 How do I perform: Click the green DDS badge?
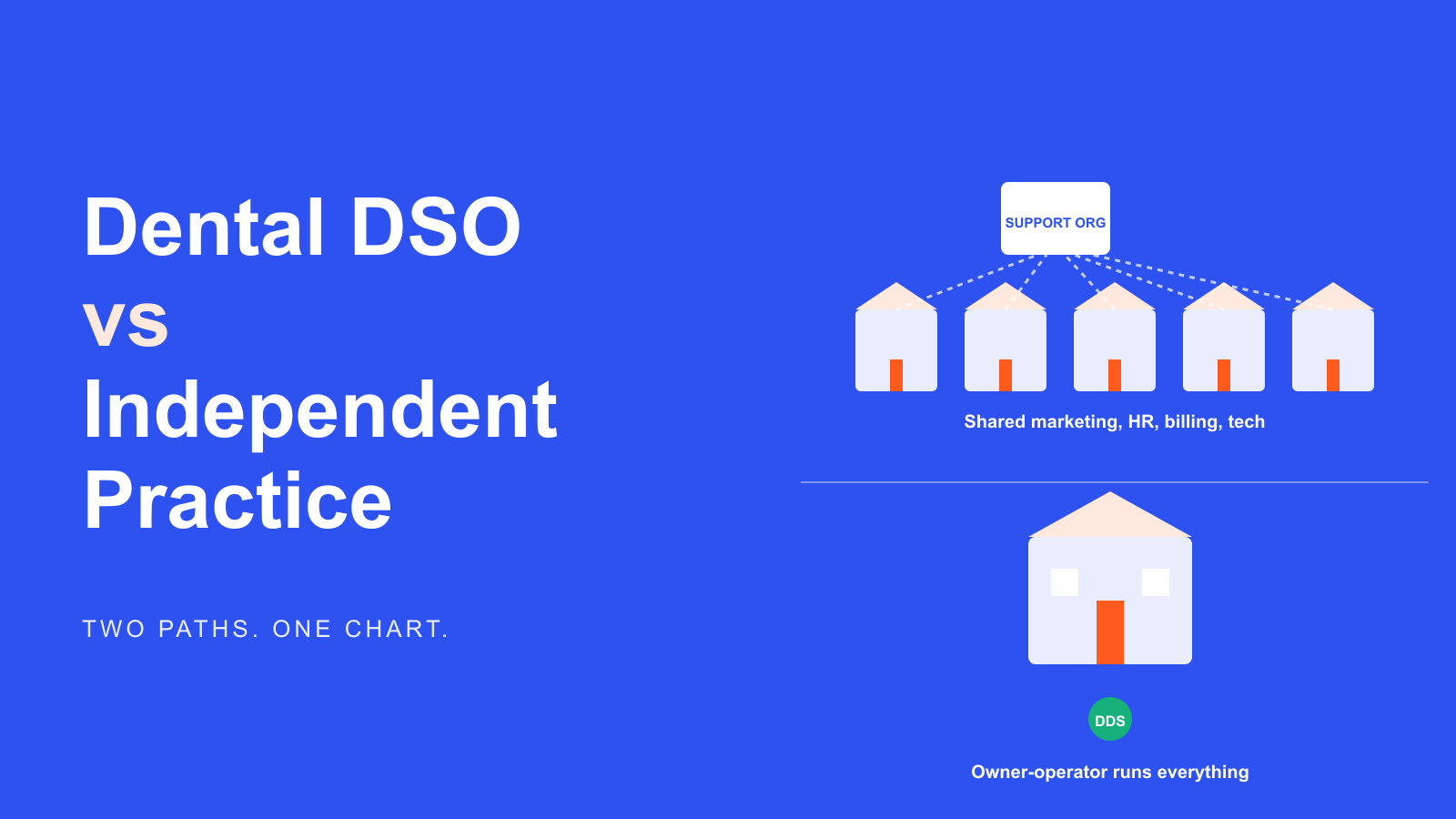pyautogui.click(x=1110, y=719)
